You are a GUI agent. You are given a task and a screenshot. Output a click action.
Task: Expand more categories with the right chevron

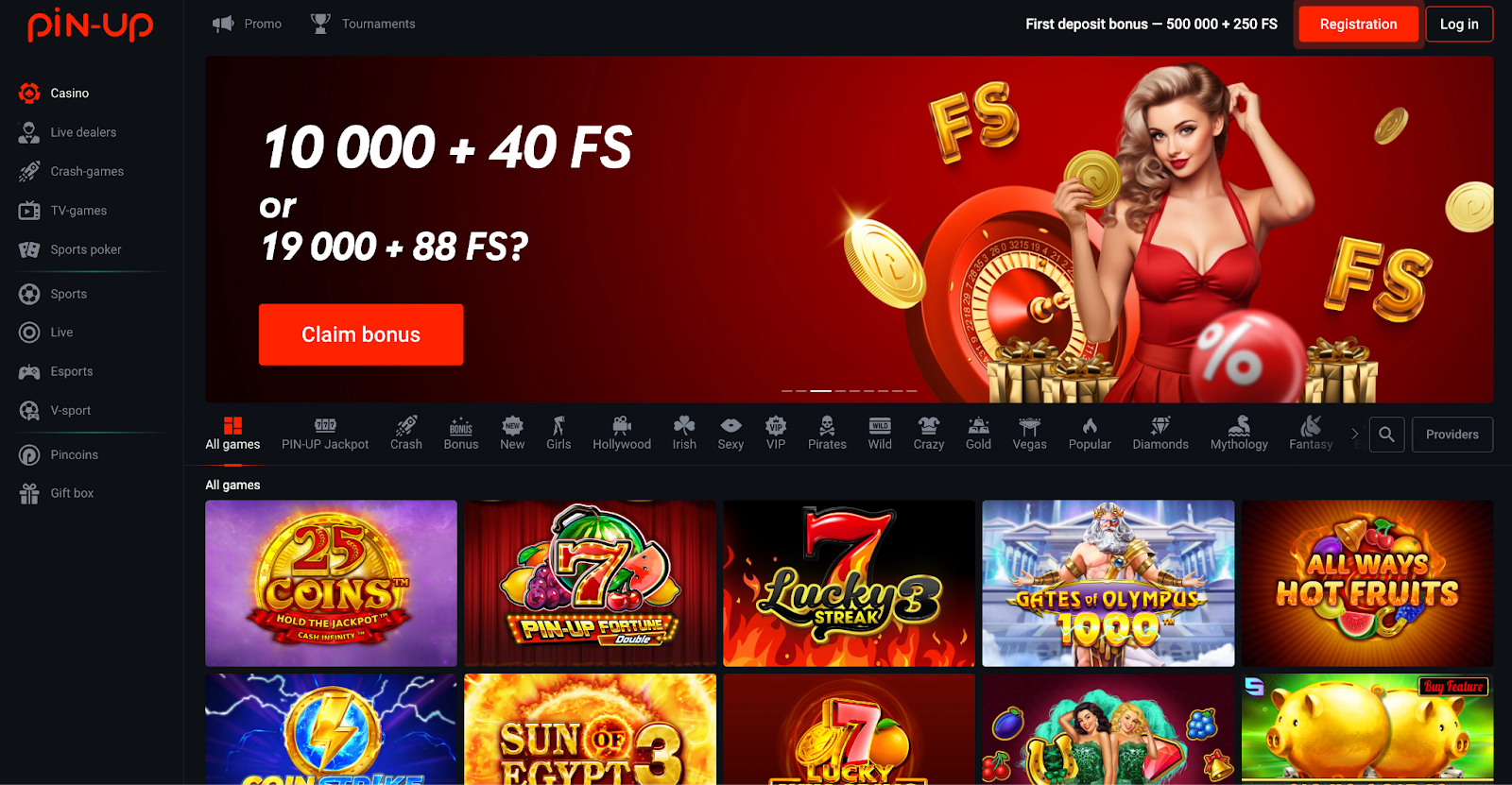tap(1355, 434)
